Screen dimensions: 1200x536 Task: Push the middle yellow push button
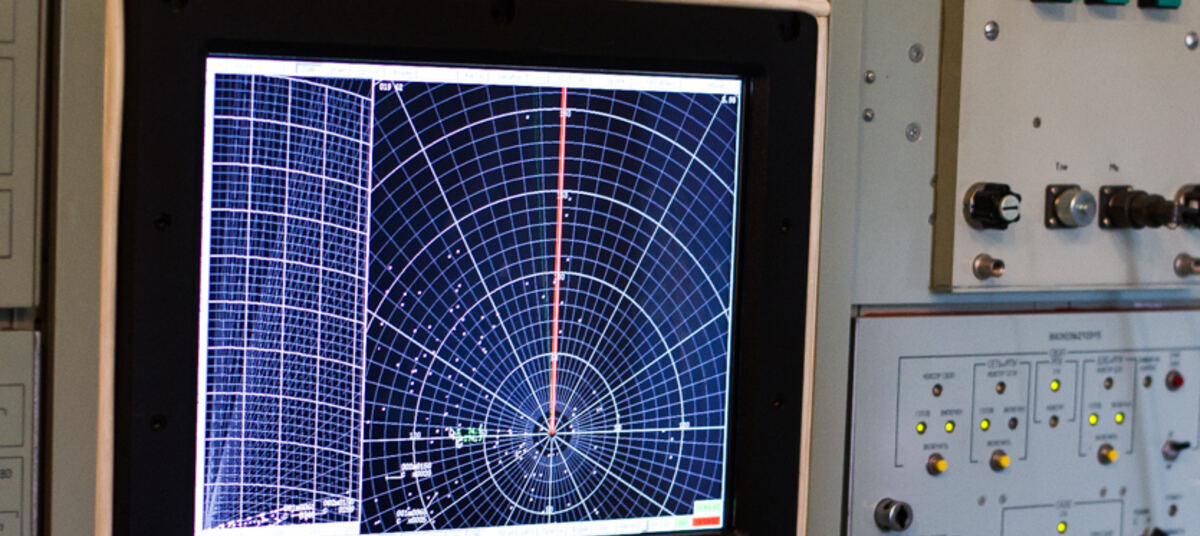coord(999,460)
